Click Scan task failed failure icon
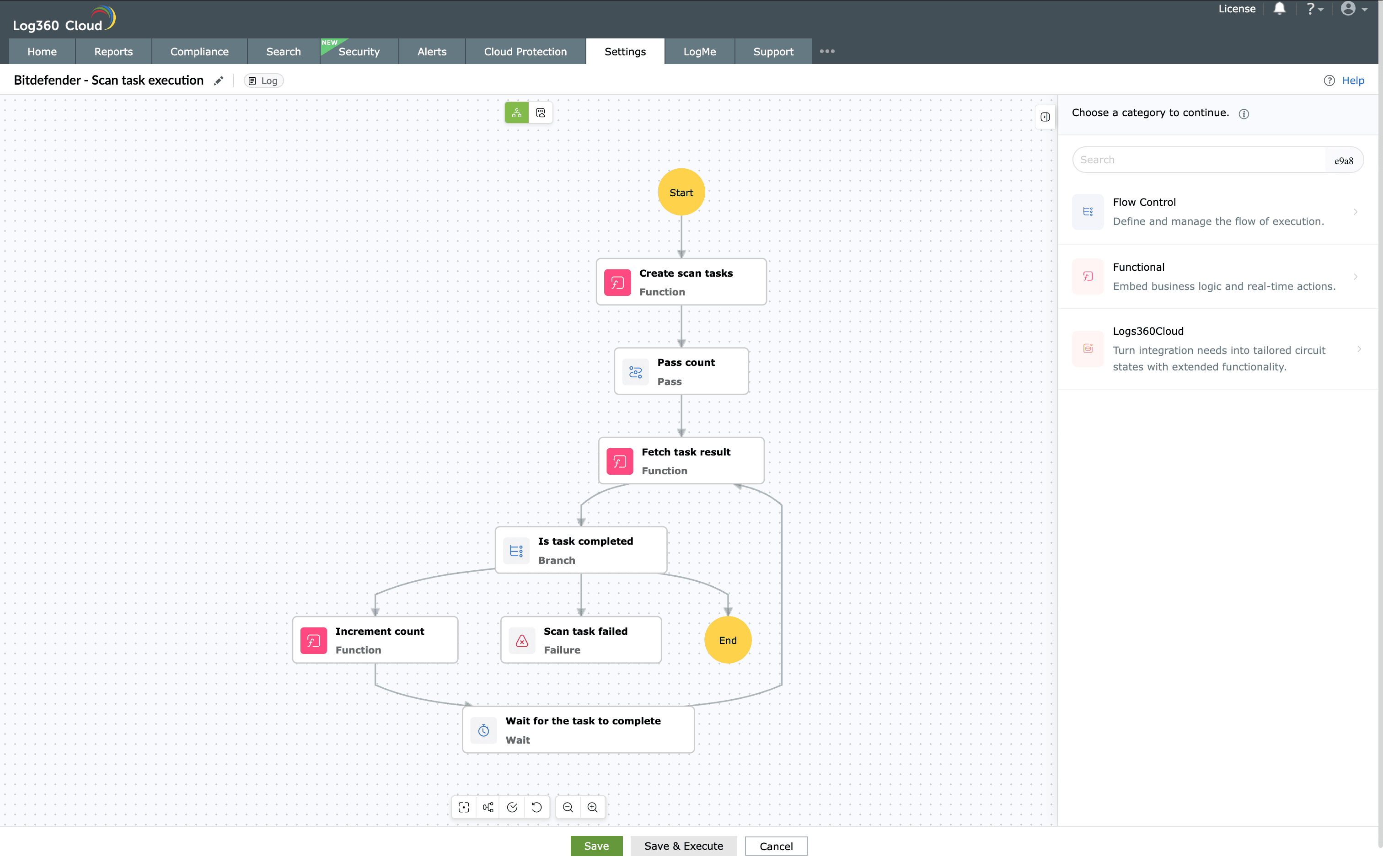This screenshot has height=868, width=1383. 522,641
